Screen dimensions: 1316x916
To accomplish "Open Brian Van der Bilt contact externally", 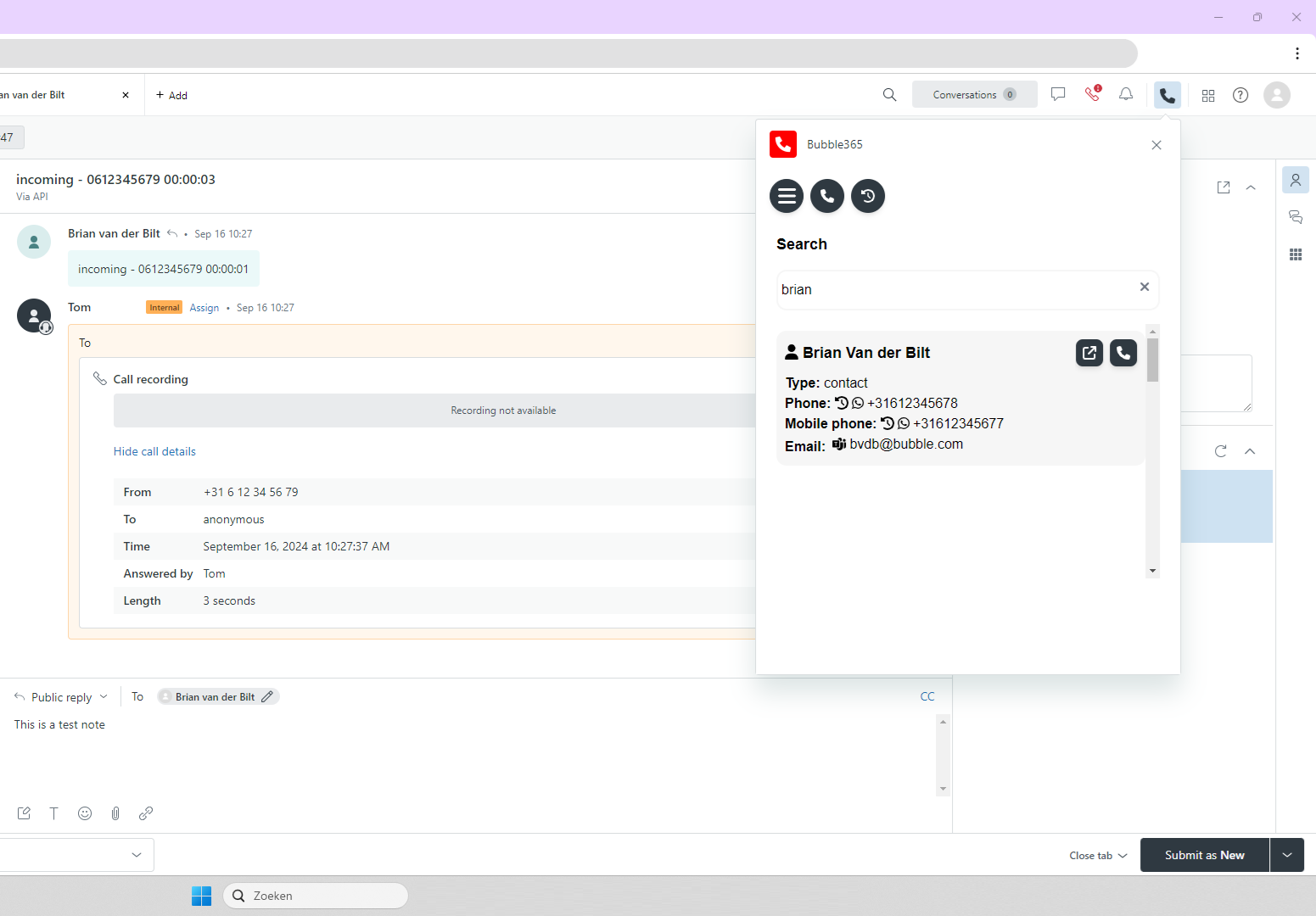I will (x=1089, y=353).
